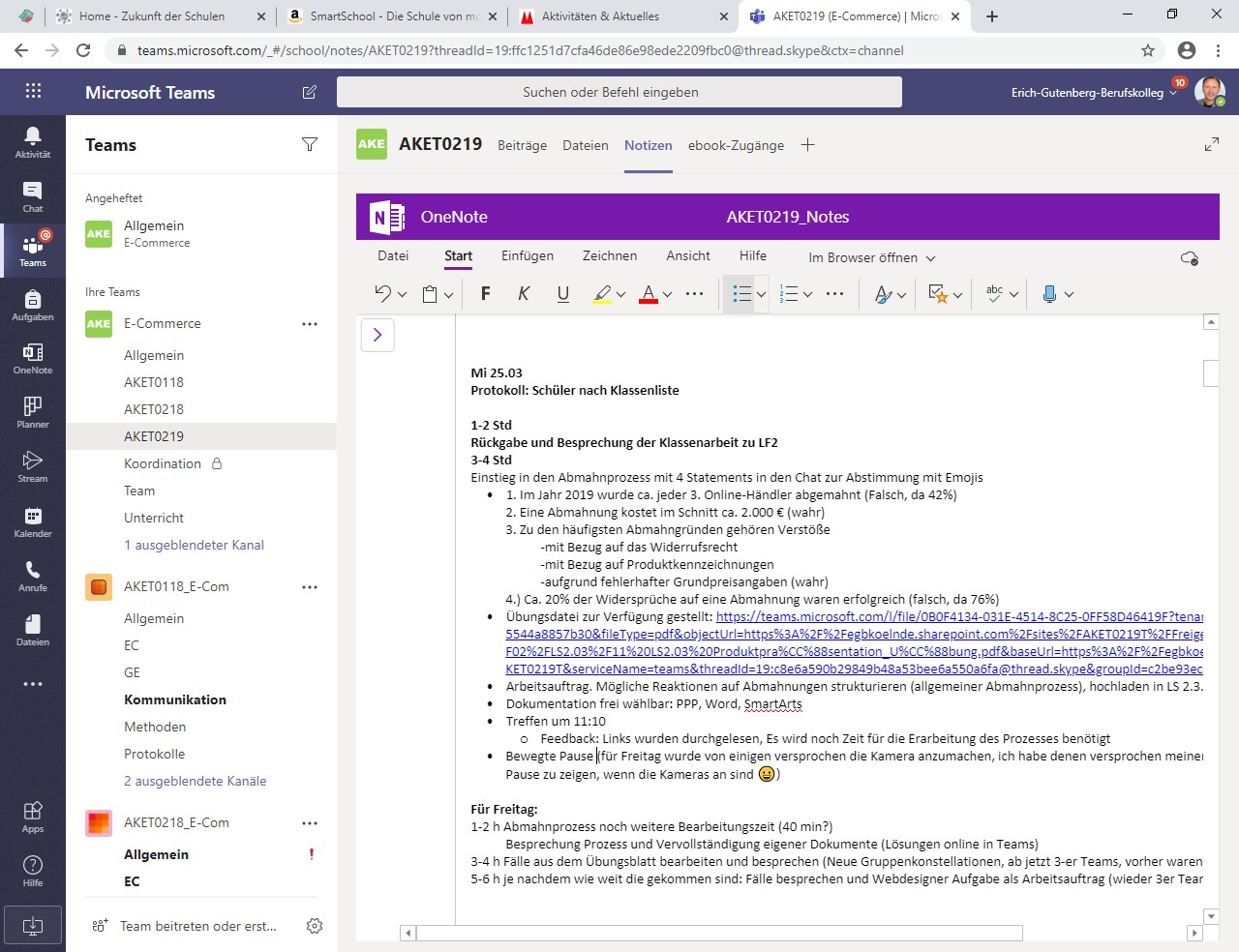Start dictation with the microphone icon
Image resolution: width=1239 pixels, height=952 pixels.
(1050, 293)
